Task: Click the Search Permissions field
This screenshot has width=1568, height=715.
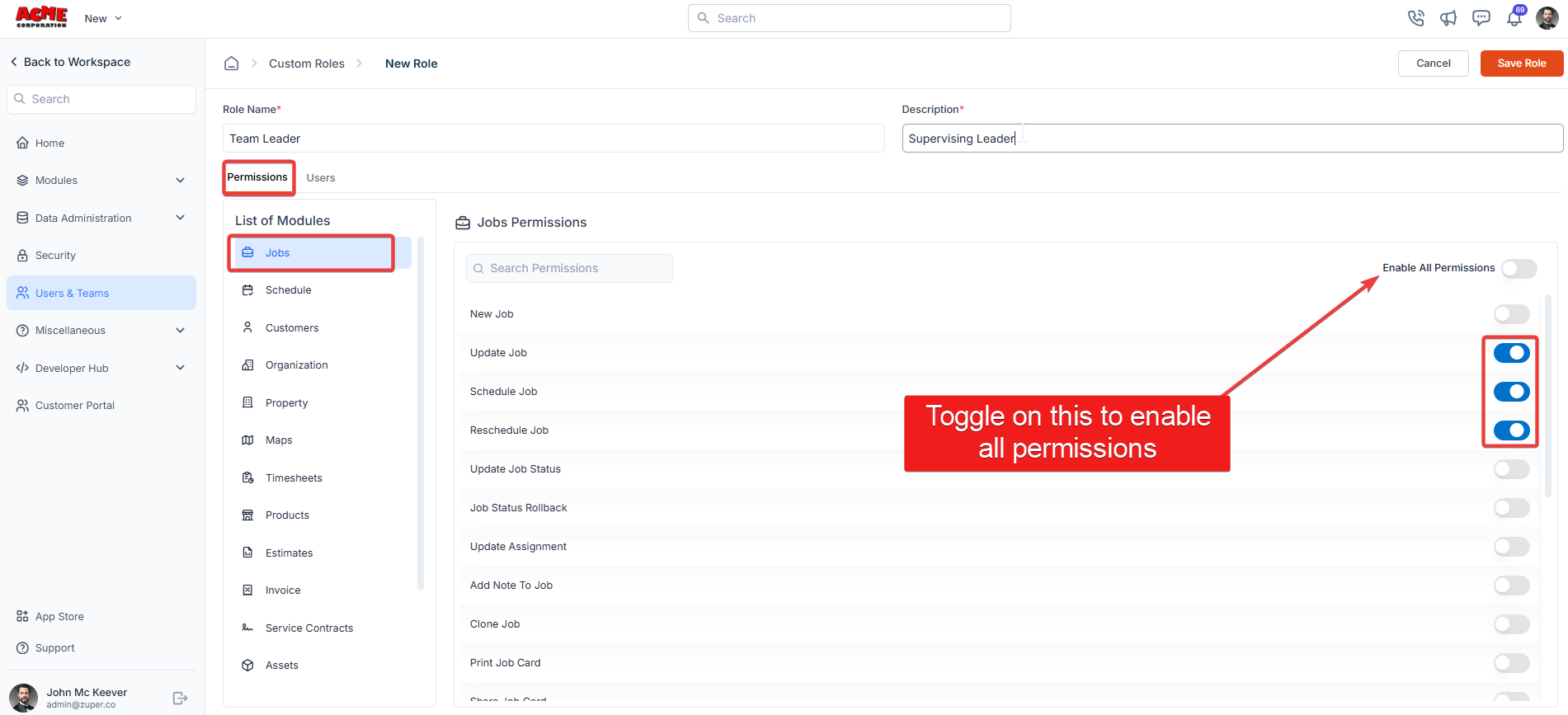Action: [569, 268]
